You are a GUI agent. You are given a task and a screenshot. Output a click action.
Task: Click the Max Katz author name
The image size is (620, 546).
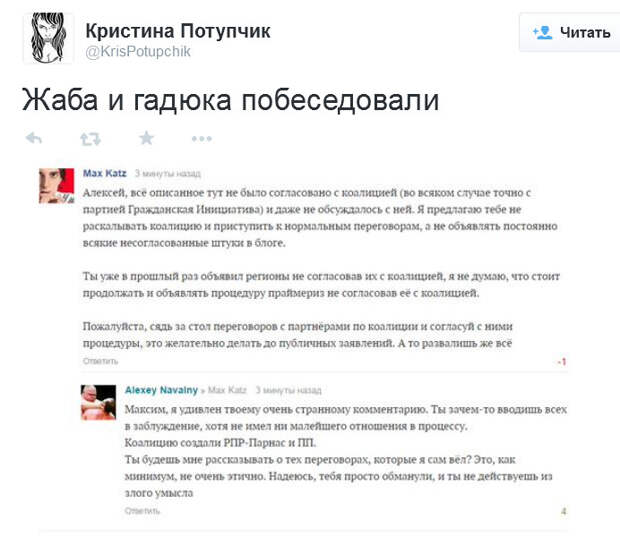click(x=105, y=173)
